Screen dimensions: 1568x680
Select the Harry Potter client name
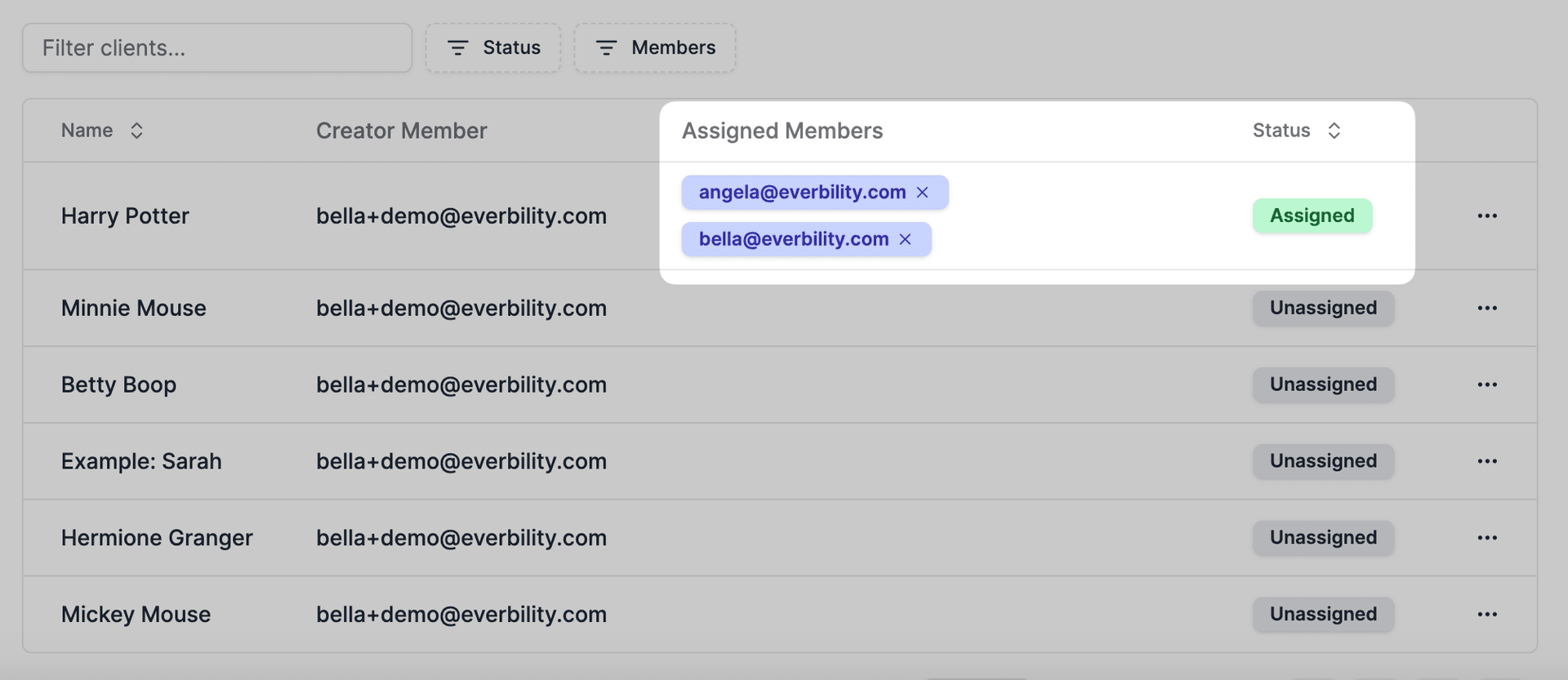[125, 216]
